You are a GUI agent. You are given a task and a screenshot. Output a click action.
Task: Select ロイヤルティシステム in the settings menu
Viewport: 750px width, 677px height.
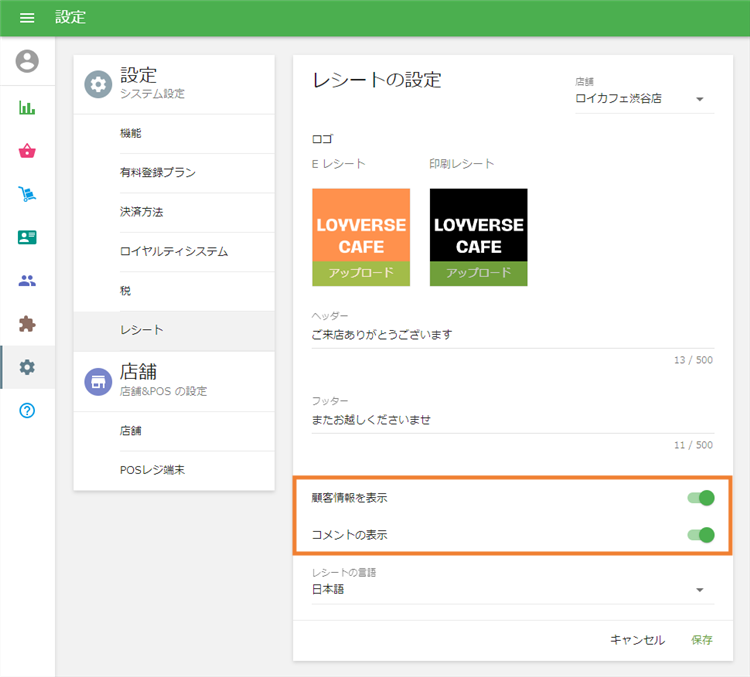point(173,251)
